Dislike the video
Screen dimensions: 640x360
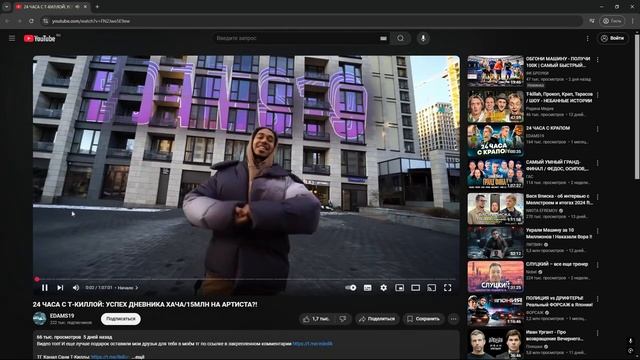[343, 319]
